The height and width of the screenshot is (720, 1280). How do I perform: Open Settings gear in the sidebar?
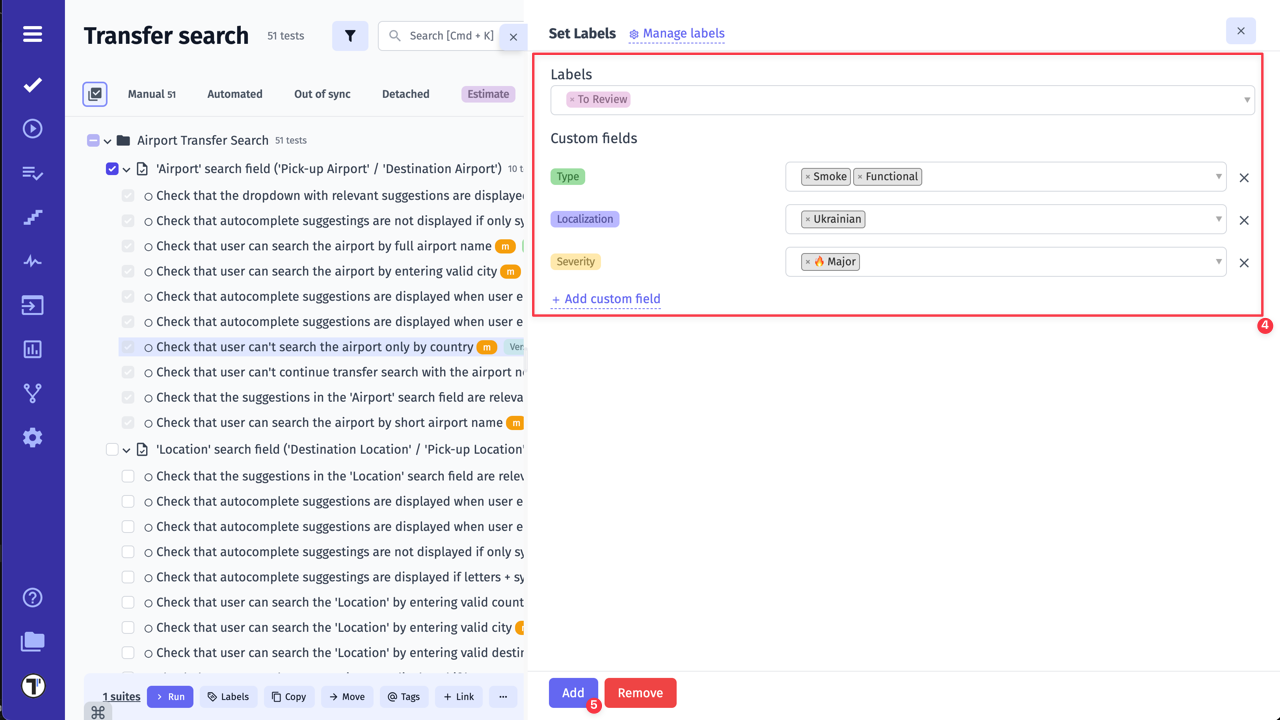coord(33,436)
